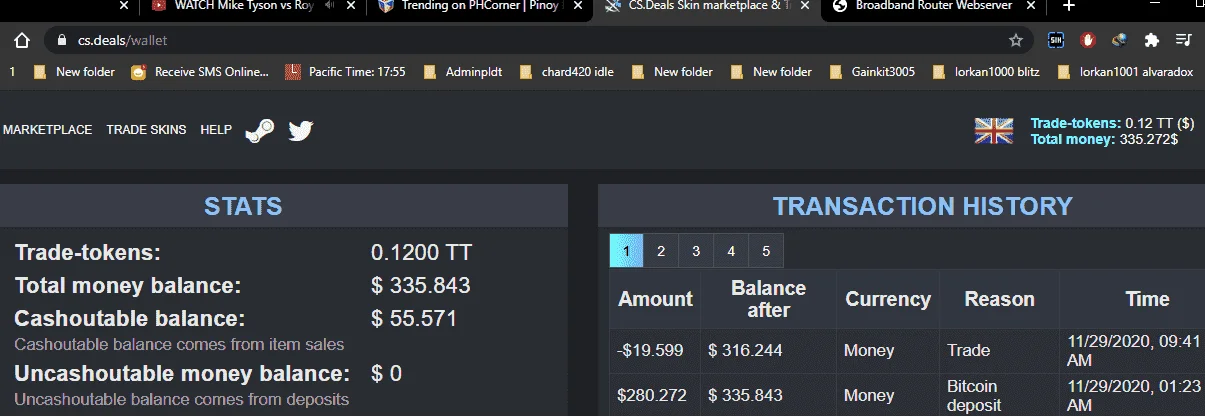This screenshot has width=1205, height=417.
Task: Open lorkan1000 blitz bookmark folder
Action: coord(988,72)
